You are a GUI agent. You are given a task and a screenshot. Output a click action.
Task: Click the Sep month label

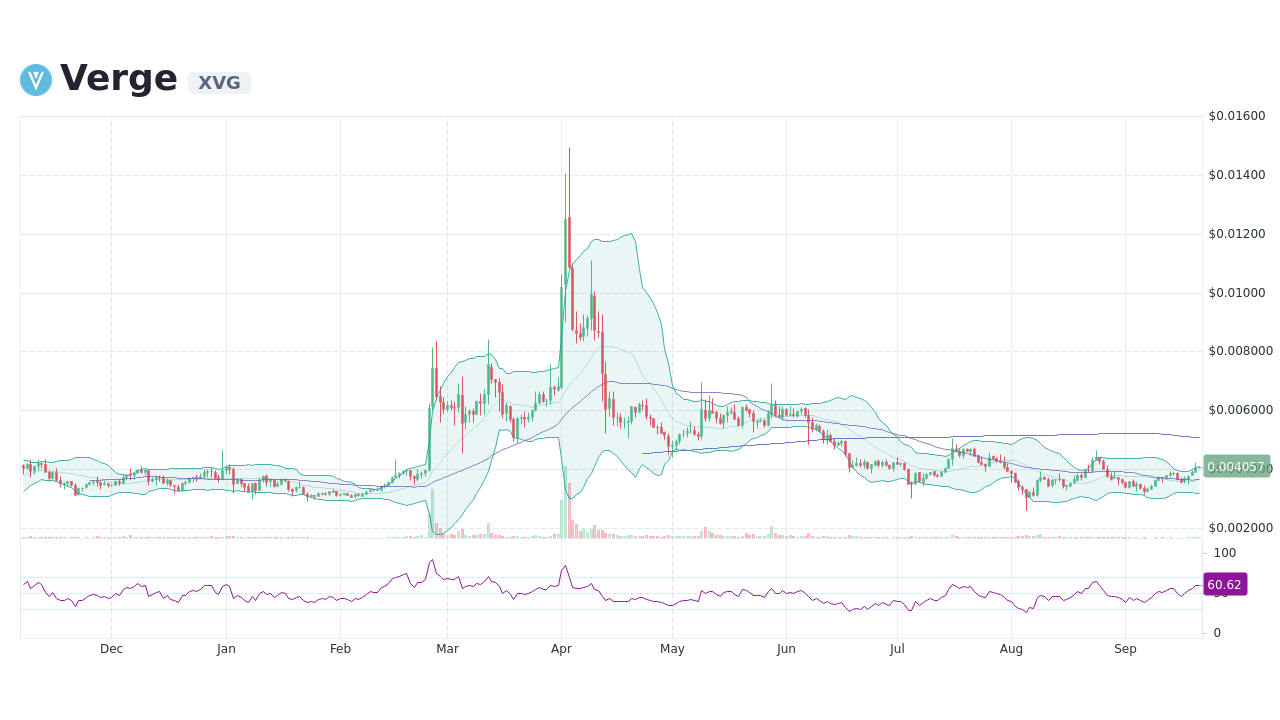pos(1125,649)
